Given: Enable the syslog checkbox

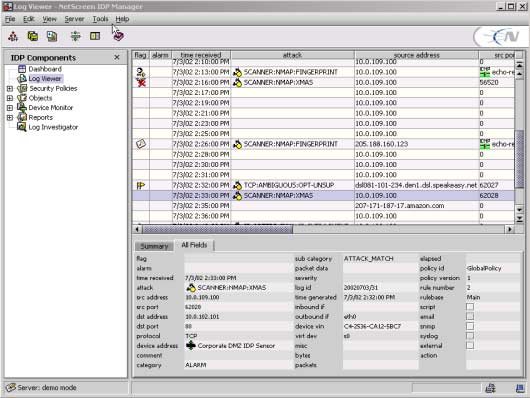Looking at the screenshot, I should click(x=470, y=336).
